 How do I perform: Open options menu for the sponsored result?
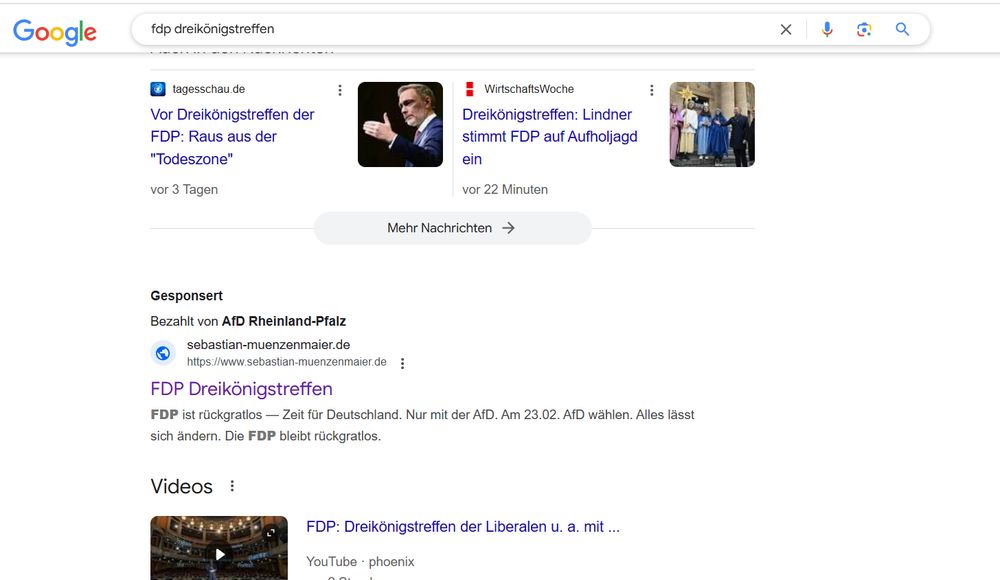tap(402, 363)
